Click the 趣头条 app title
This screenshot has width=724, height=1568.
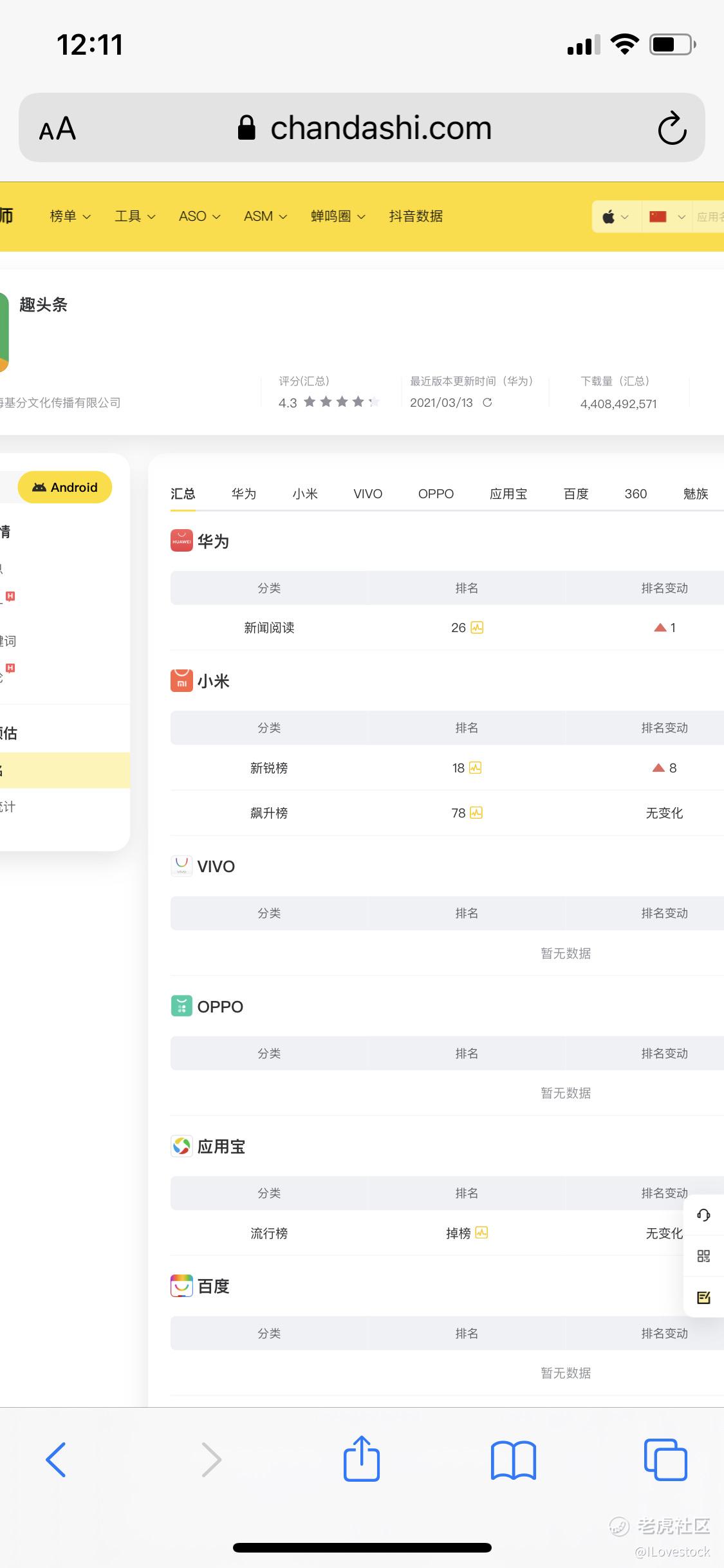click(x=43, y=304)
